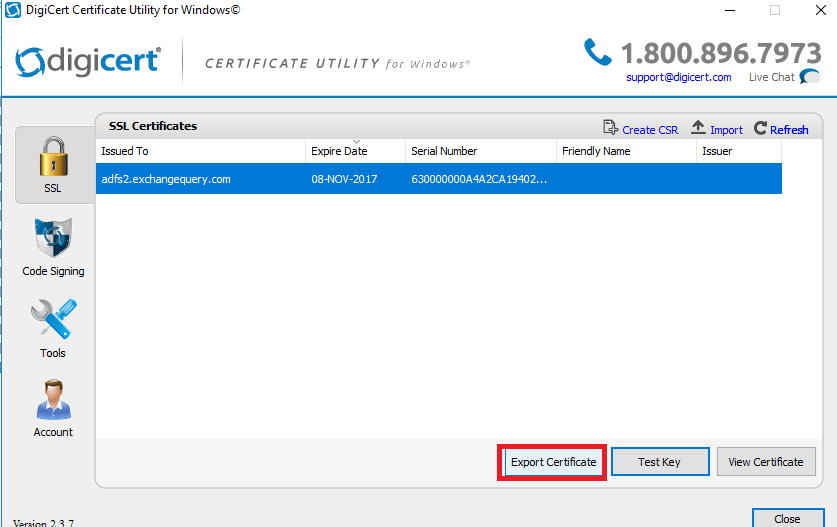This screenshot has height=527, width=837.
Task: Click the Import link
Action: [726, 130]
